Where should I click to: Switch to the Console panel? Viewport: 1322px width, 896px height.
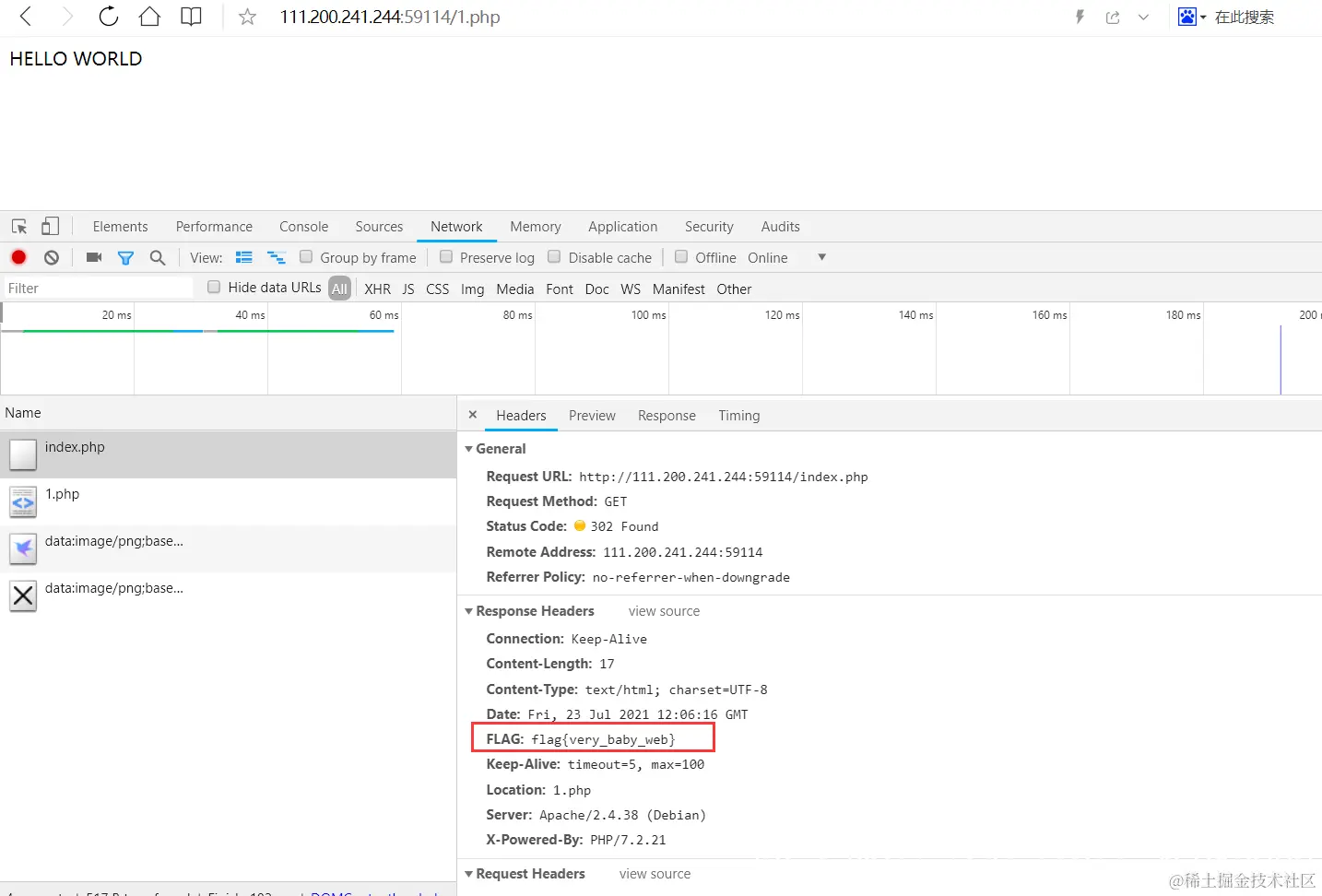[303, 227]
